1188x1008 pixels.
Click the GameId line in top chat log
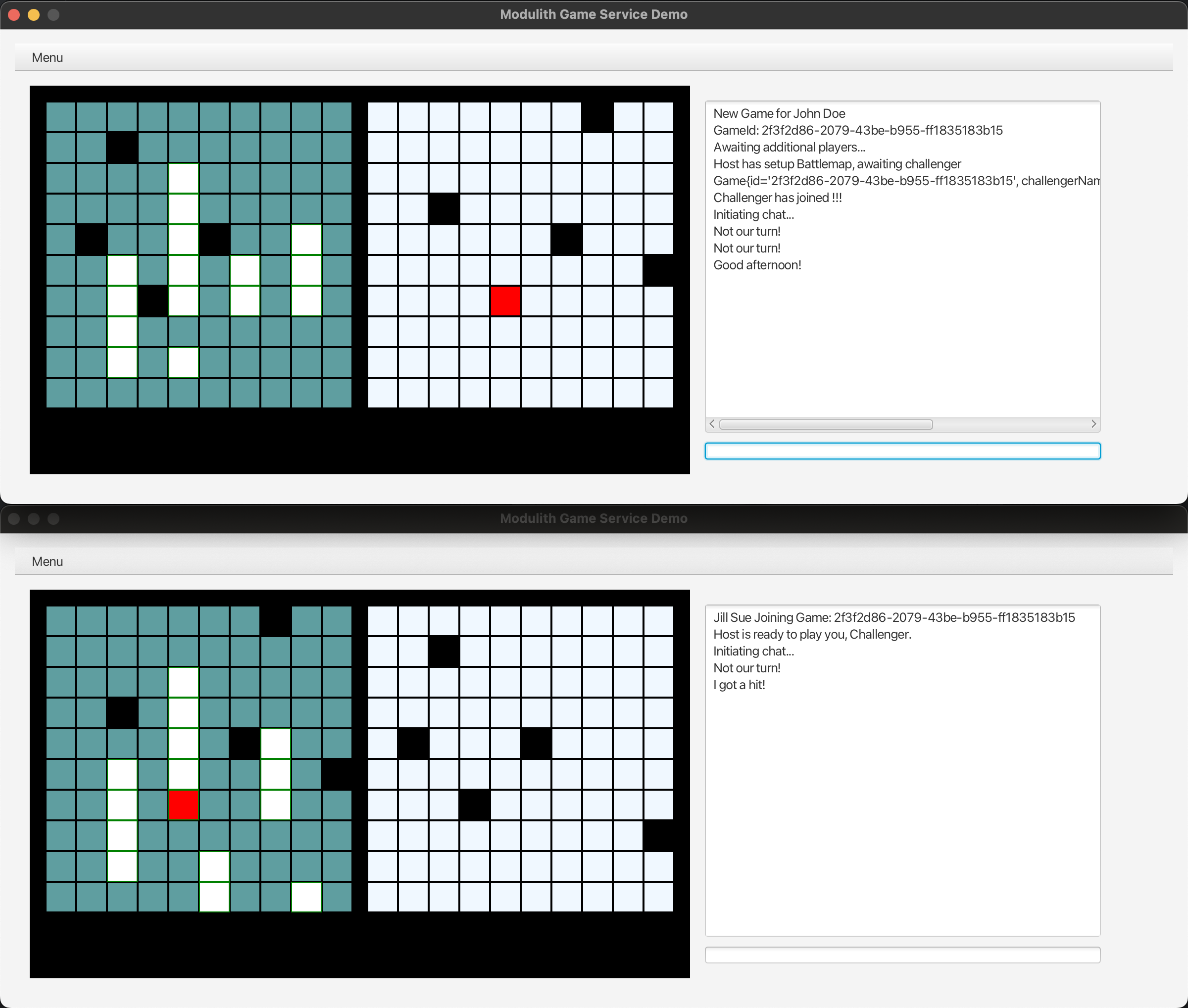pyautogui.click(x=857, y=130)
